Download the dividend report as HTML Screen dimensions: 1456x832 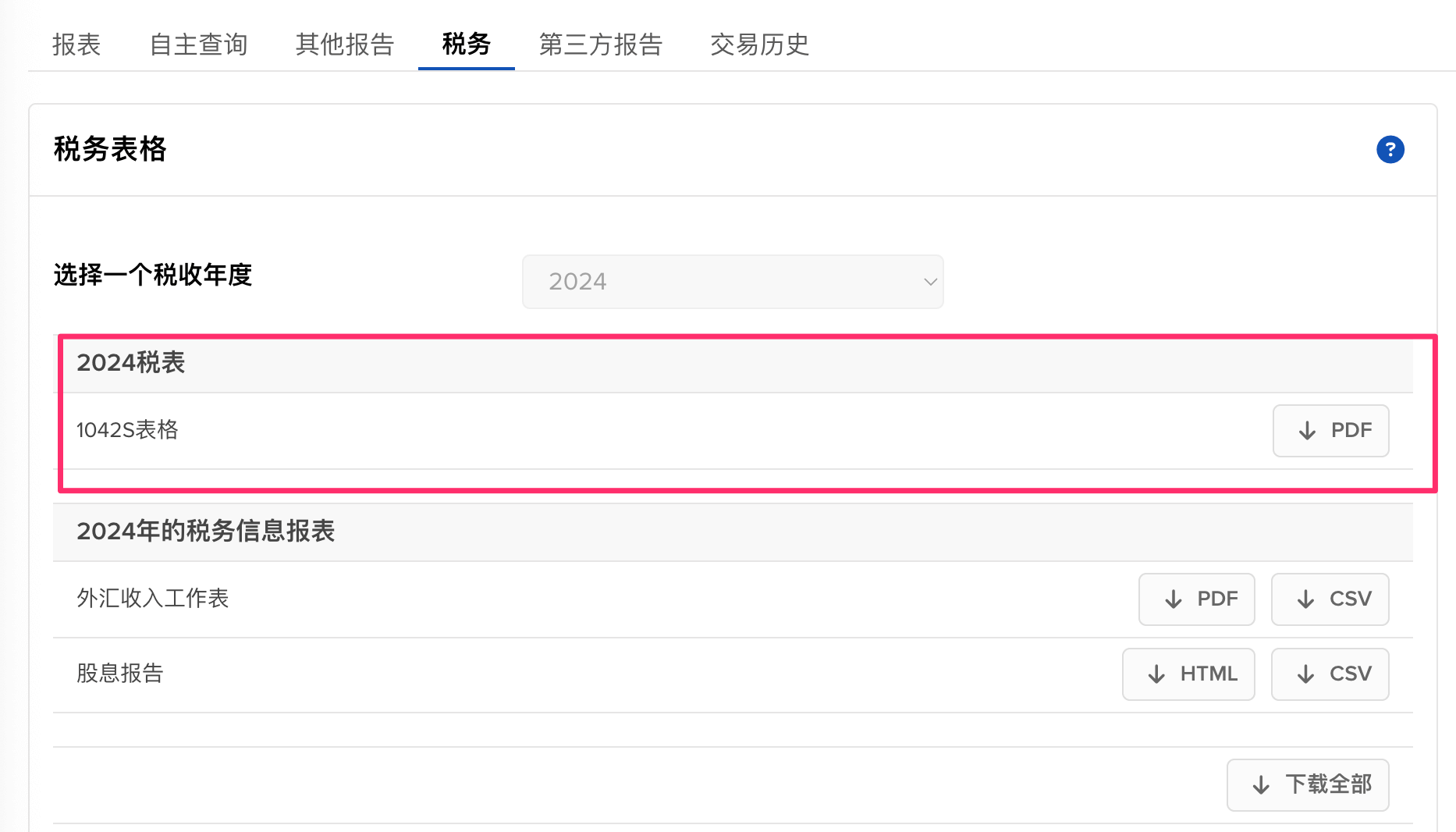(x=1188, y=674)
